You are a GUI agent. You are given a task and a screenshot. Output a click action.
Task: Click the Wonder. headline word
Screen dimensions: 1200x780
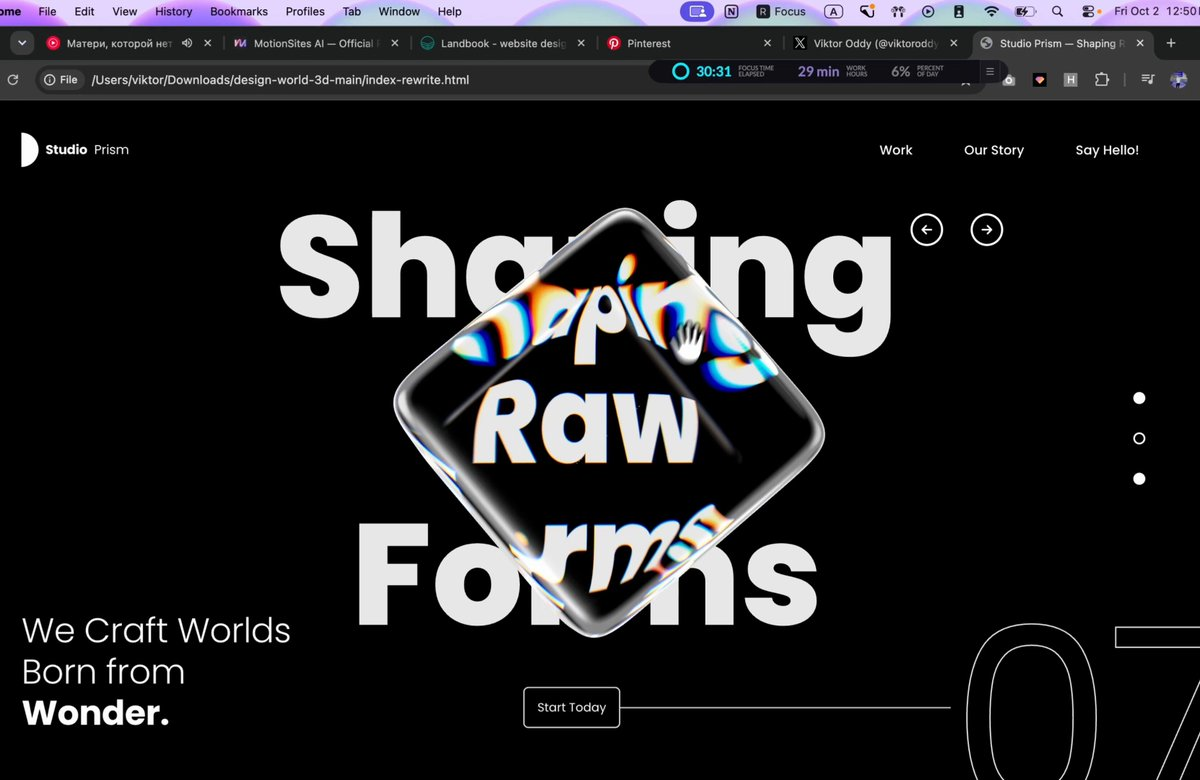click(96, 713)
